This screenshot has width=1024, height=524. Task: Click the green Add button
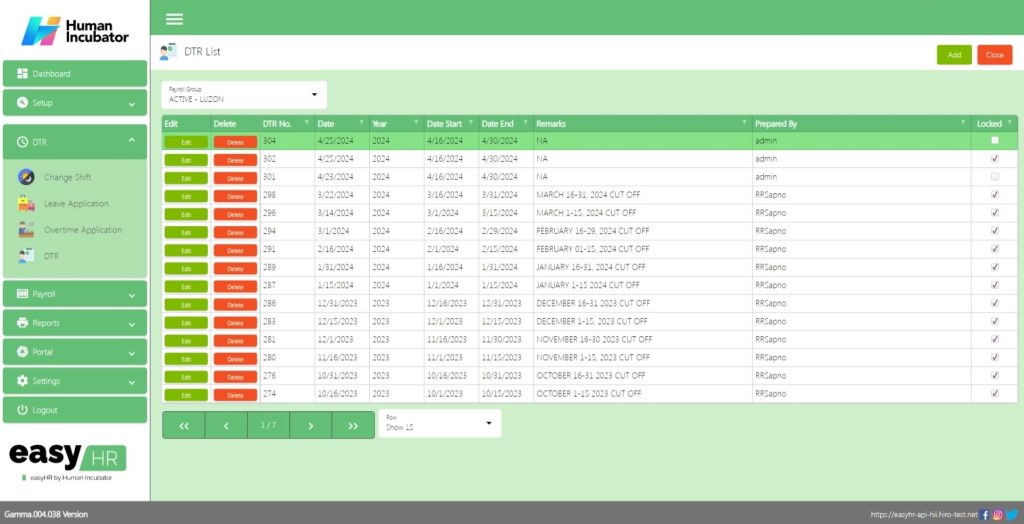(x=954, y=55)
